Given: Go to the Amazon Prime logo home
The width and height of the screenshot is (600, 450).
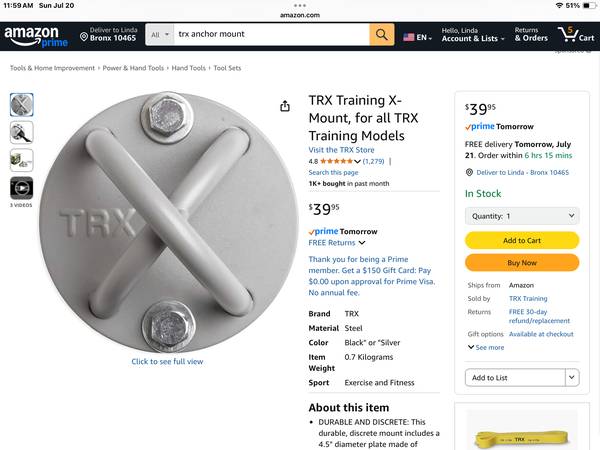Looking at the screenshot, I should [x=36, y=36].
